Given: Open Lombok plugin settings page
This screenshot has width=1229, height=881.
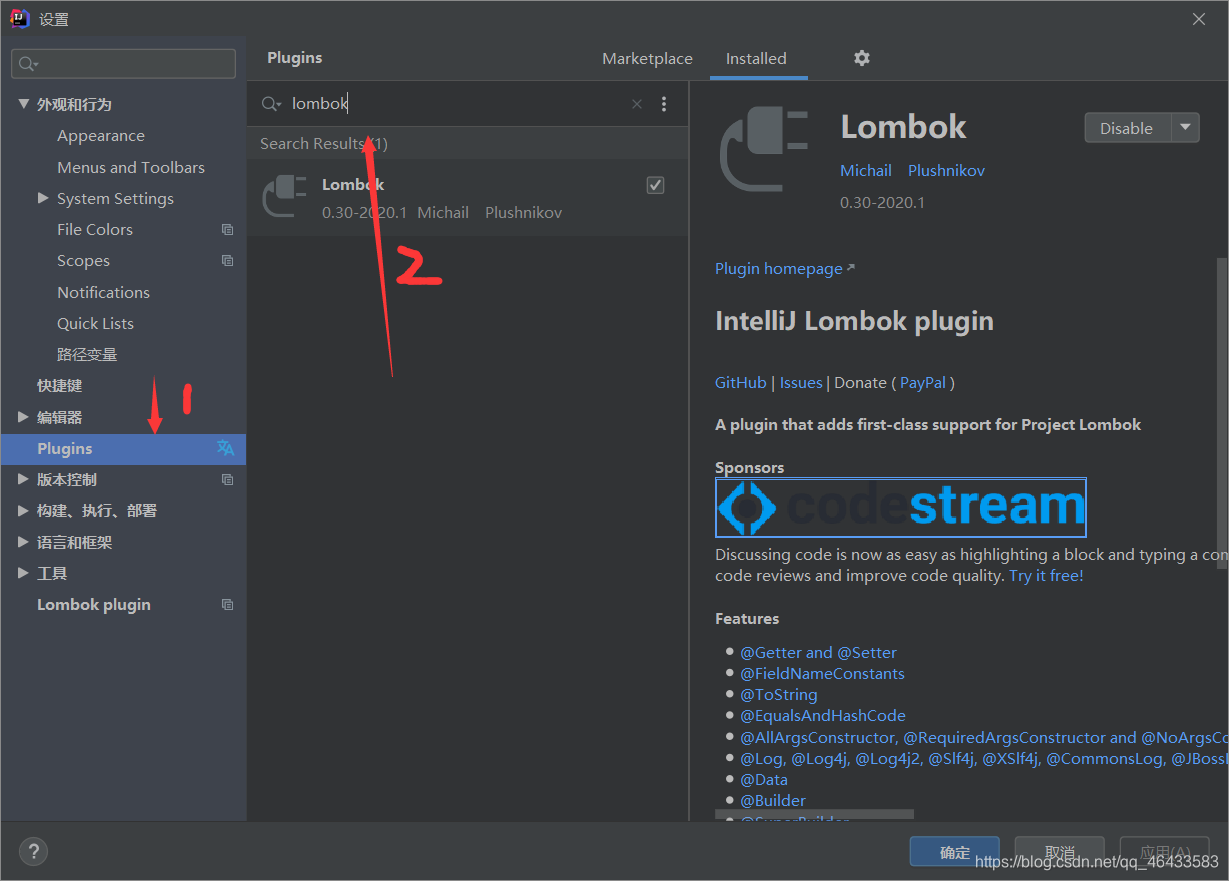Looking at the screenshot, I should tap(94, 605).
